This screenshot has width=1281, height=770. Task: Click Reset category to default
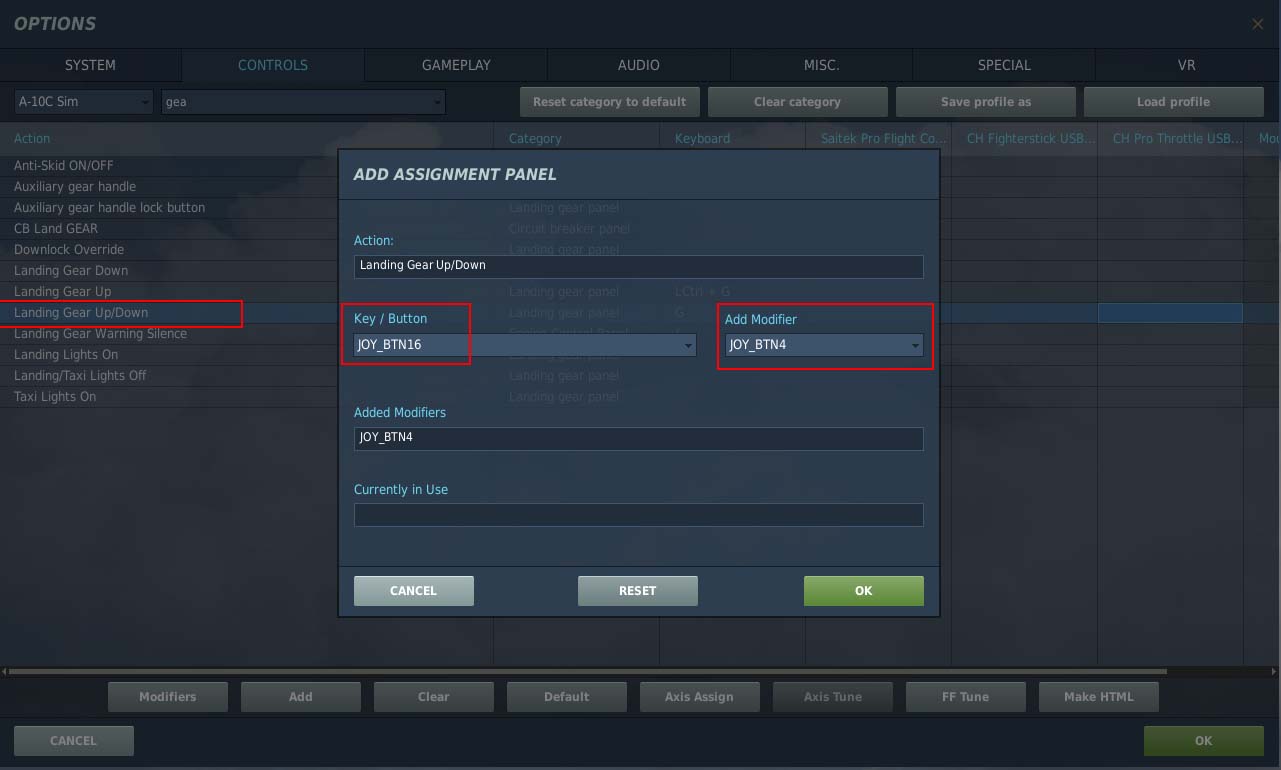point(609,102)
